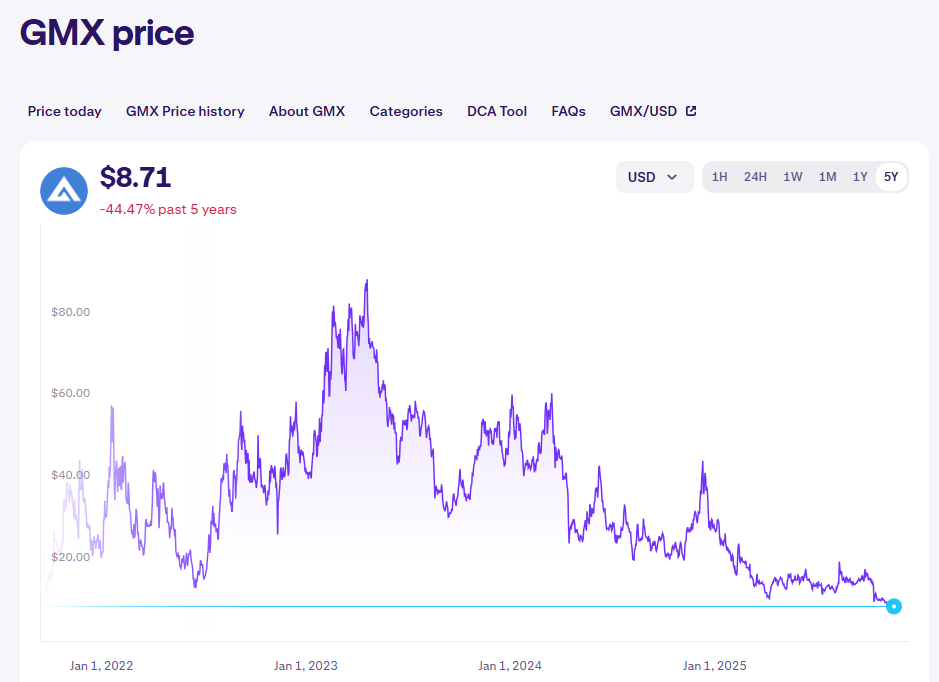
Task: Select the 1W time range
Action: [x=792, y=177]
